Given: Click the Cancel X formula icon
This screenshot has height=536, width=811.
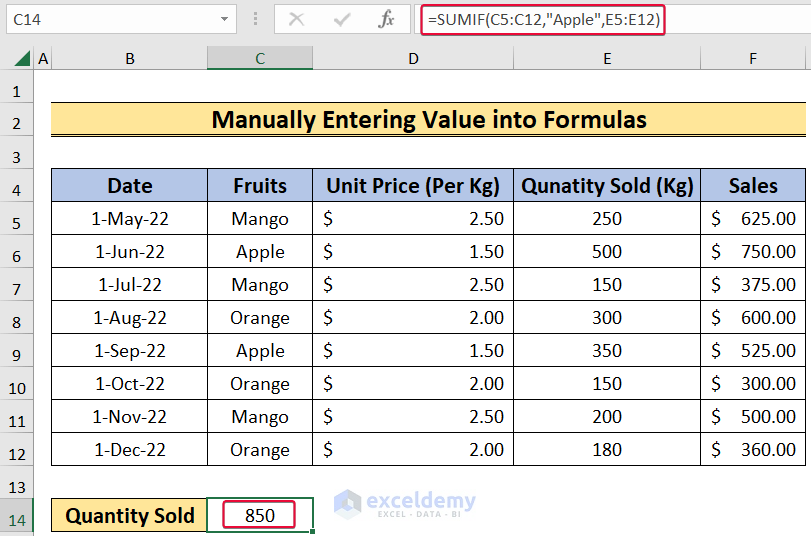Looking at the screenshot, I should pos(297,19).
